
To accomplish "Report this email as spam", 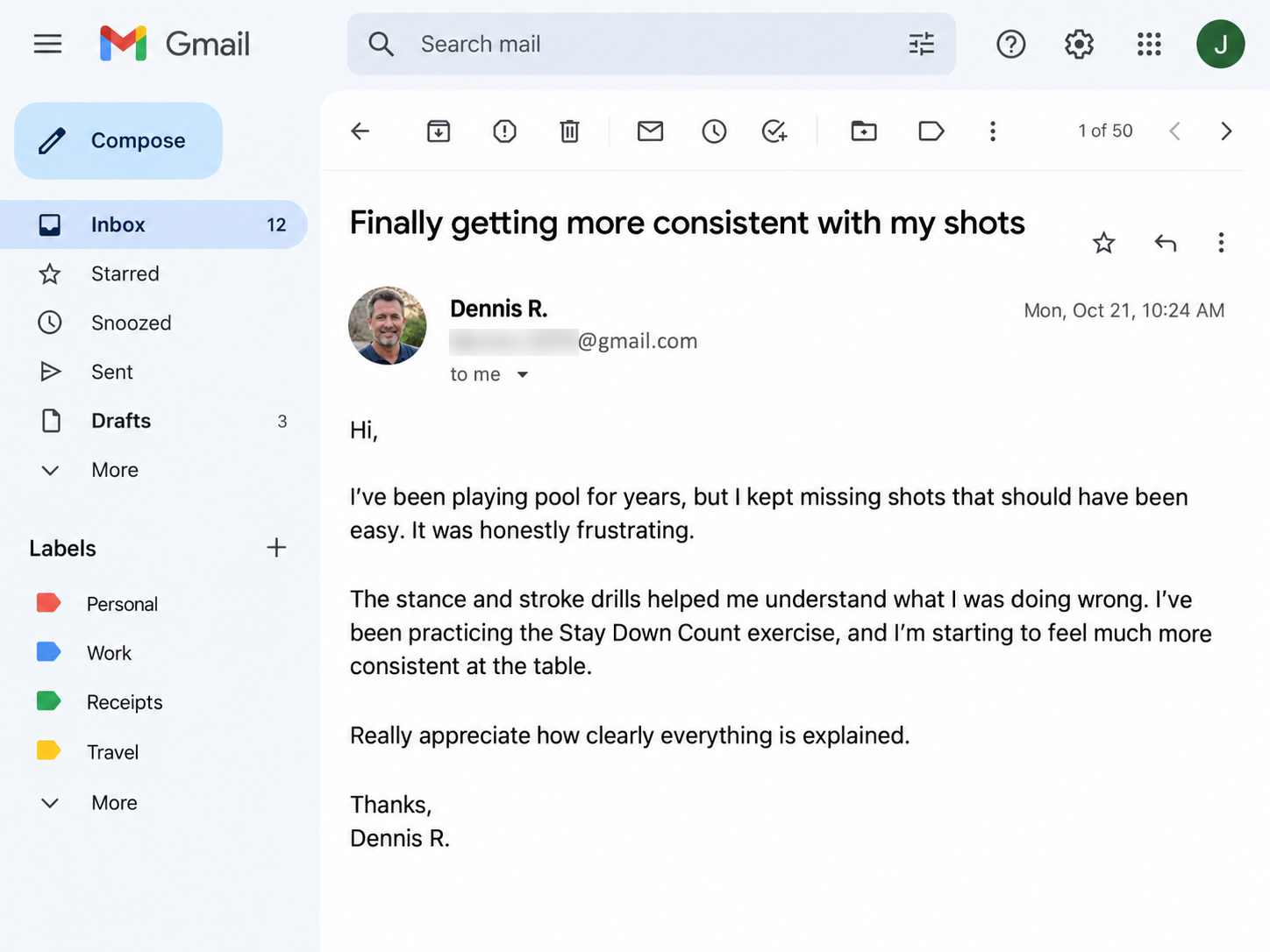I will [504, 131].
